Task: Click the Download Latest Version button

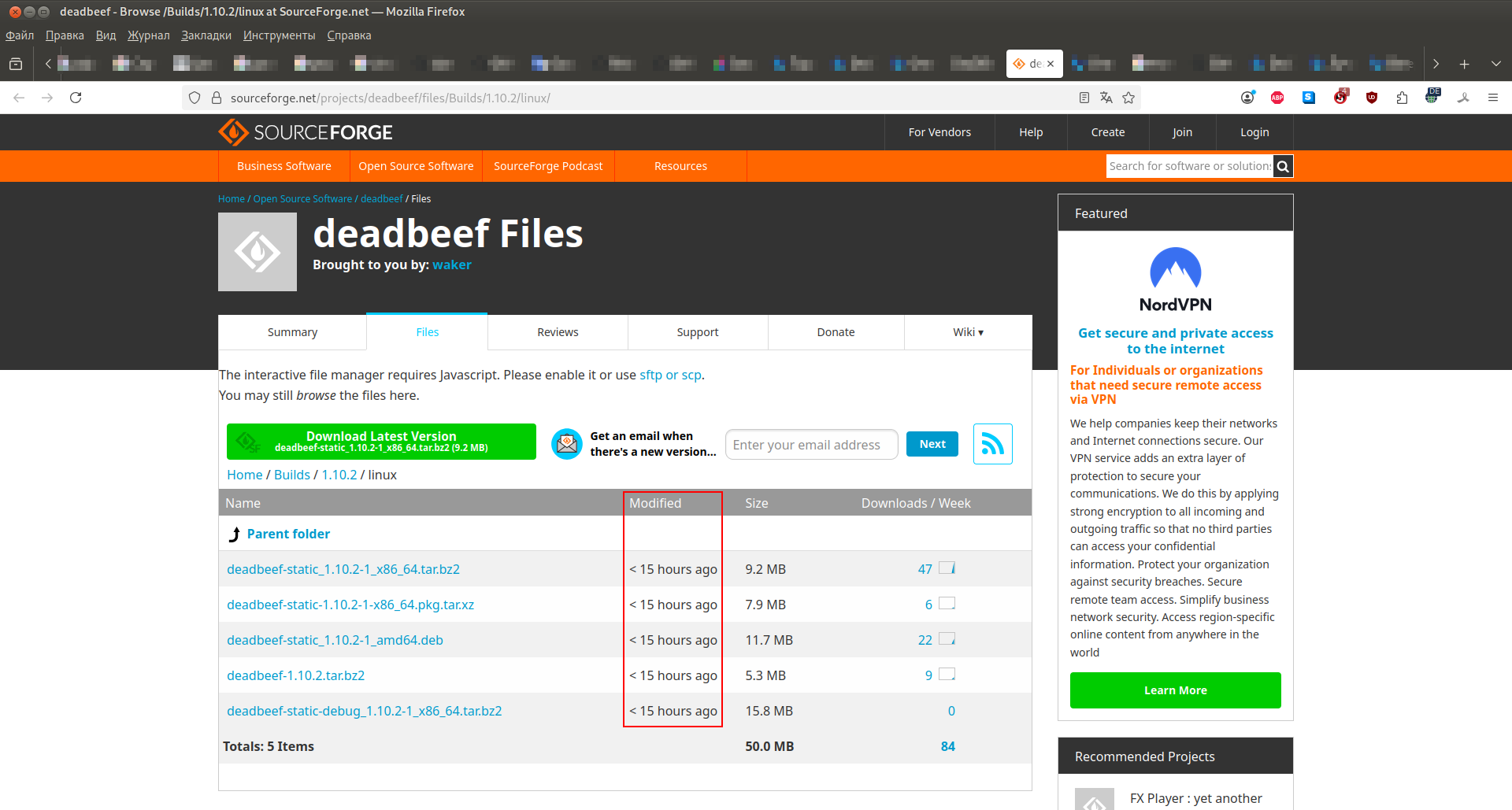Action: [x=381, y=442]
